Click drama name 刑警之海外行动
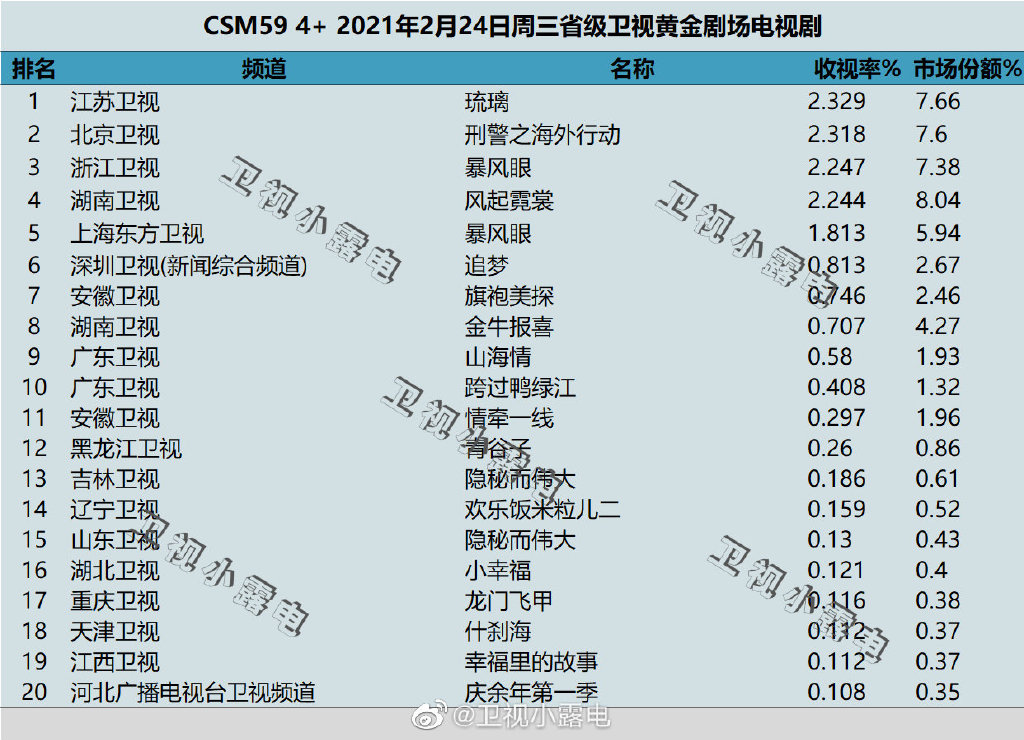This screenshot has width=1024, height=740. coord(542,135)
